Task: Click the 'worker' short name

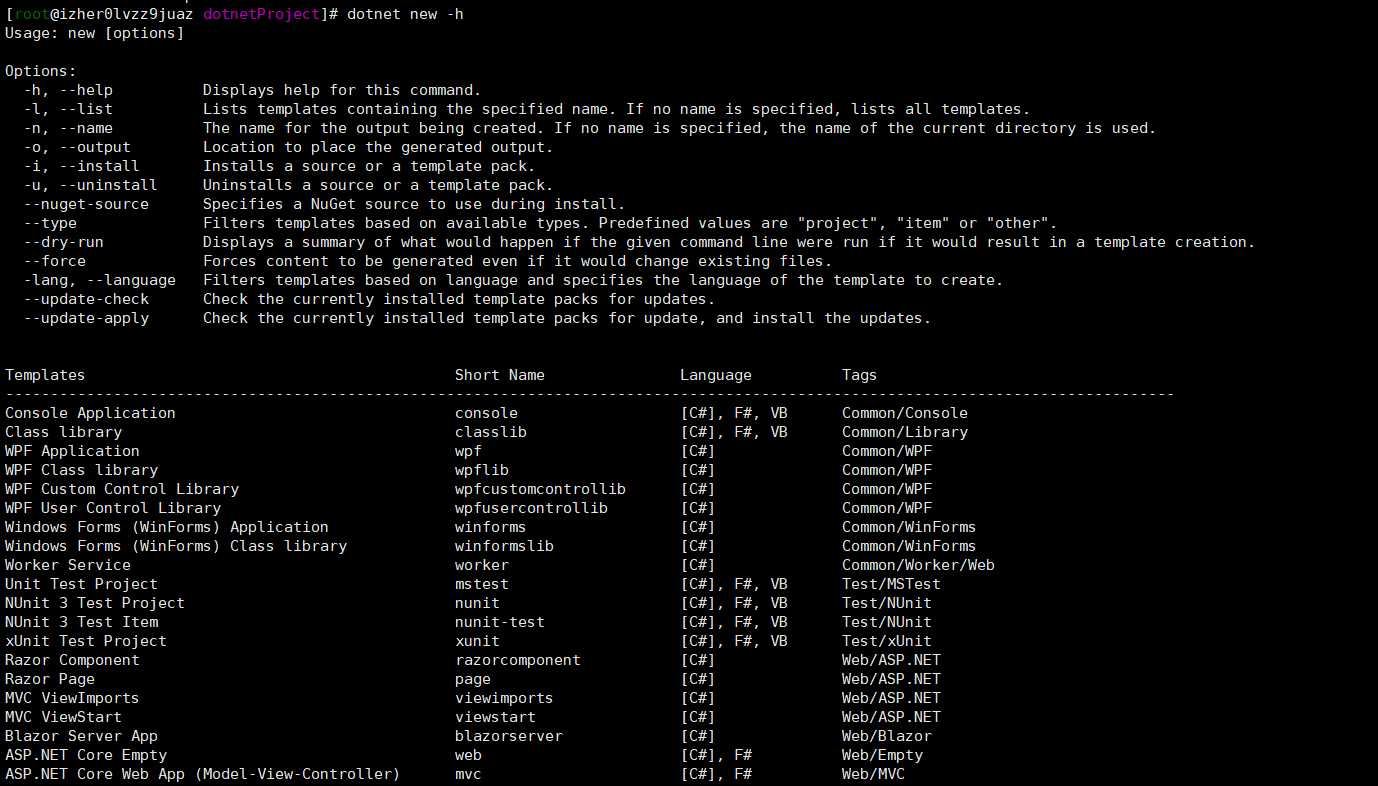Action: [x=482, y=565]
